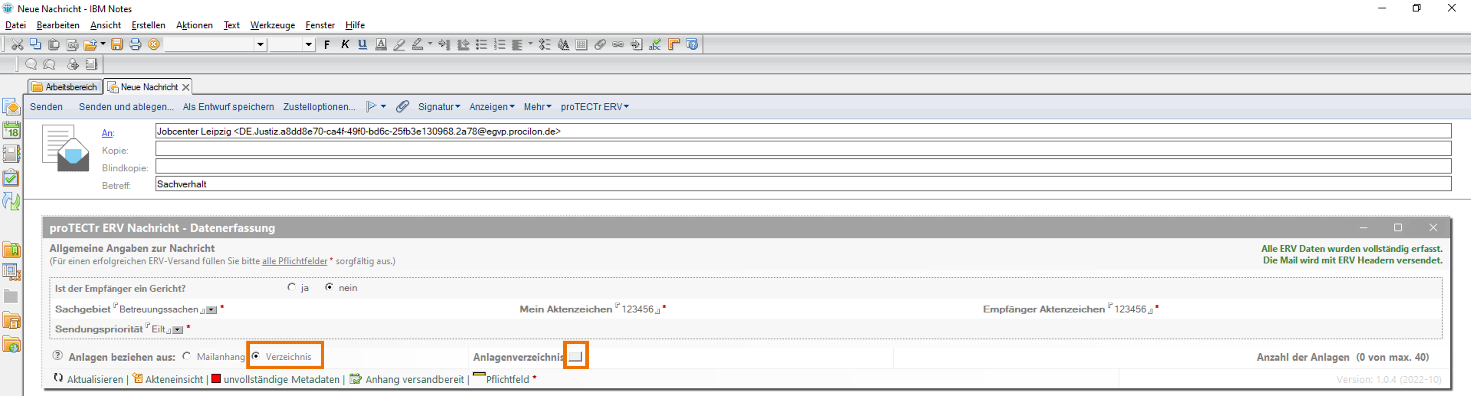1471x396 pixels.
Task: Click the Akteneinsicht link
Action: pos(174,379)
